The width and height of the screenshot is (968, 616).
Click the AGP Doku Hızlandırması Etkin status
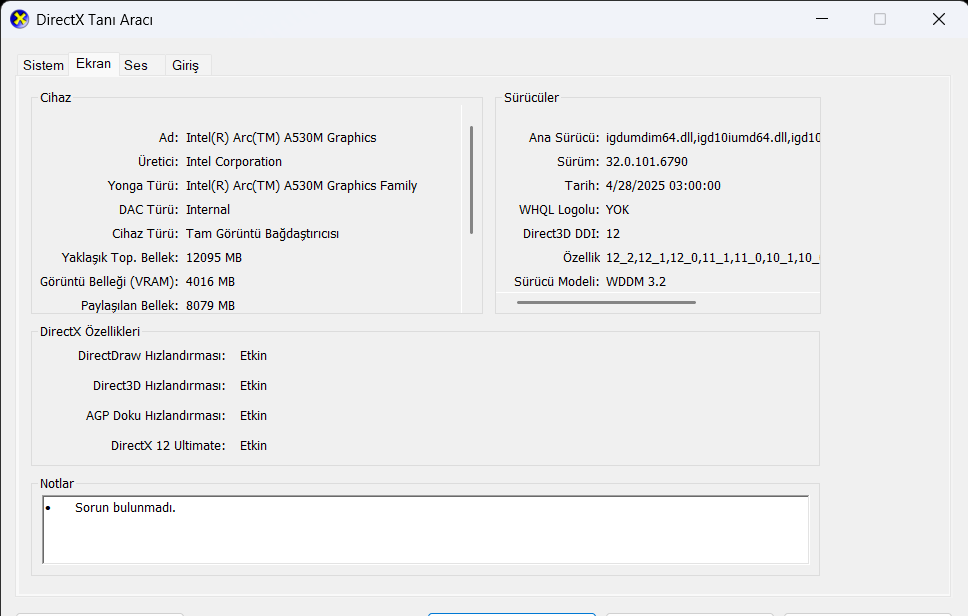[253, 416]
